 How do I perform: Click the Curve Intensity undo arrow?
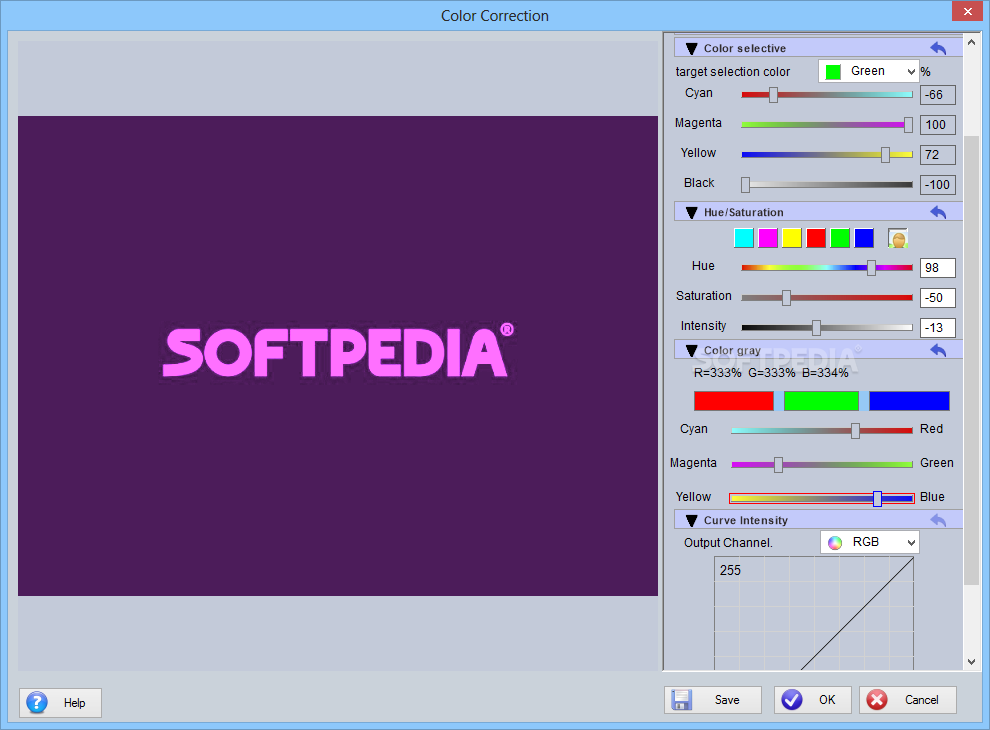(938, 520)
